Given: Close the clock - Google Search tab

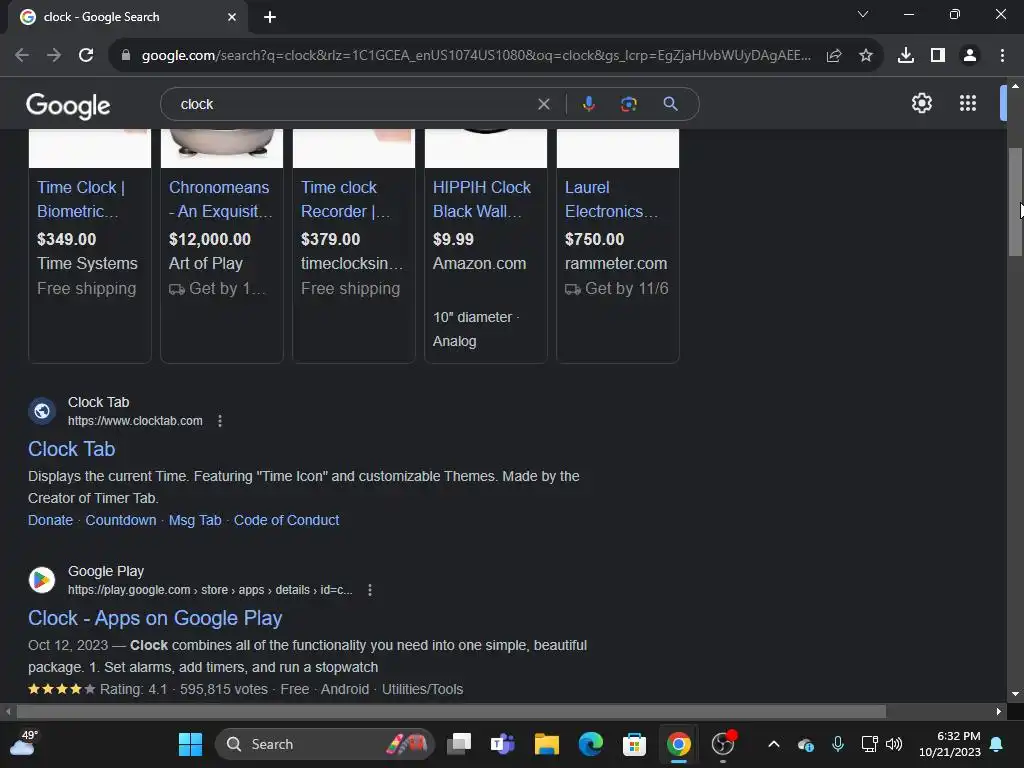Looking at the screenshot, I should click(x=232, y=17).
